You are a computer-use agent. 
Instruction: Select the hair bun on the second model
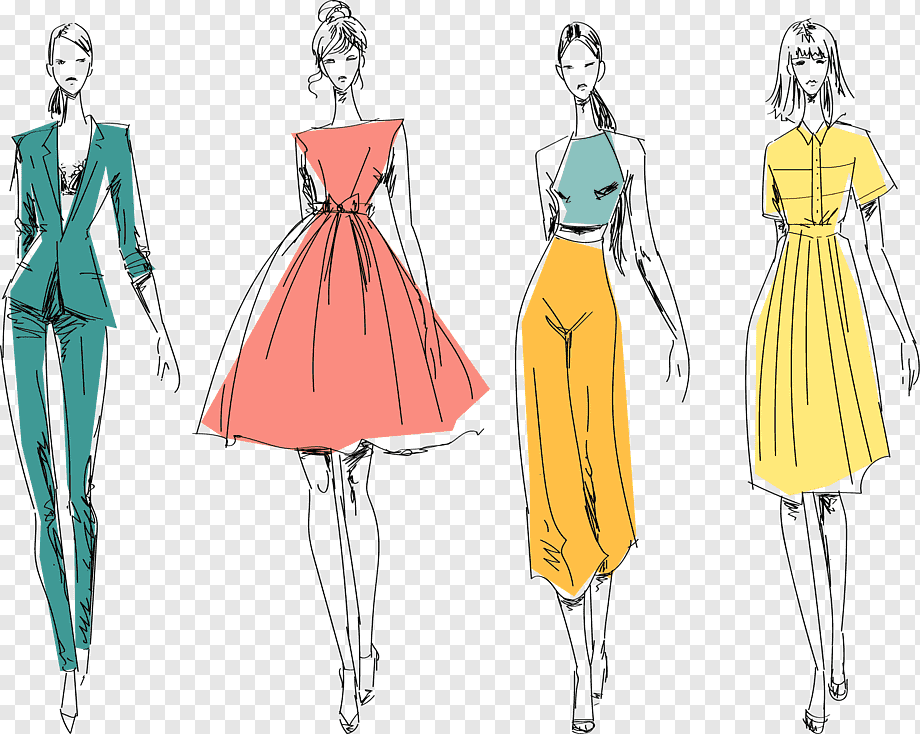point(333,14)
